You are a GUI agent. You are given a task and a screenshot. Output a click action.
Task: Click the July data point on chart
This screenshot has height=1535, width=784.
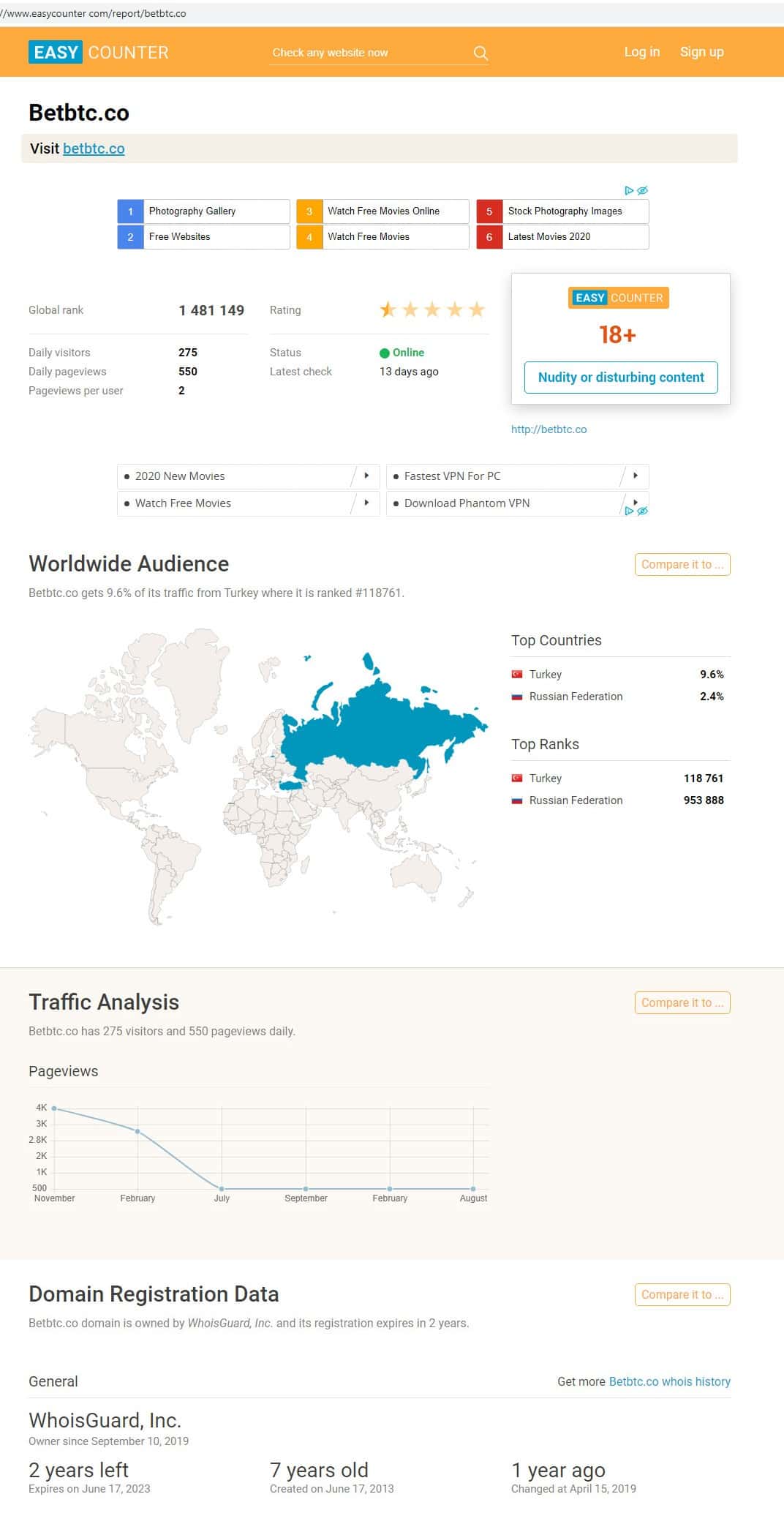(x=222, y=1189)
